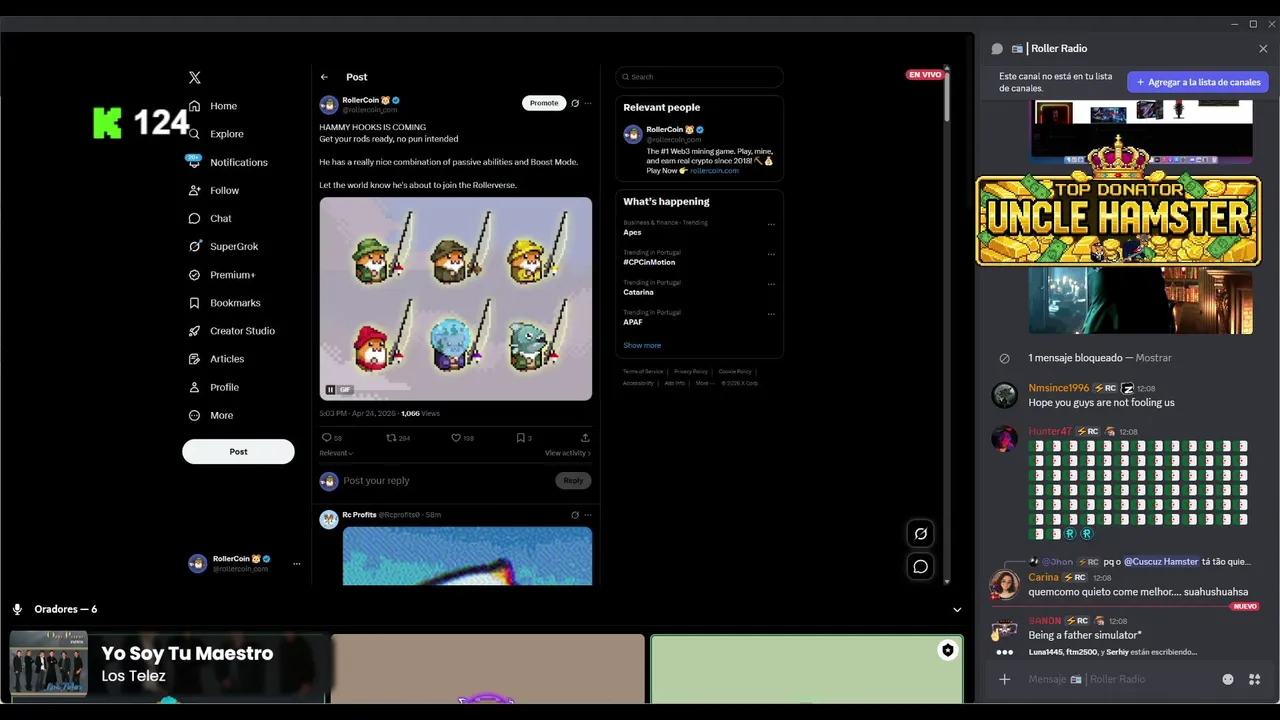Bookmark the post via bookmark icon

523,438
